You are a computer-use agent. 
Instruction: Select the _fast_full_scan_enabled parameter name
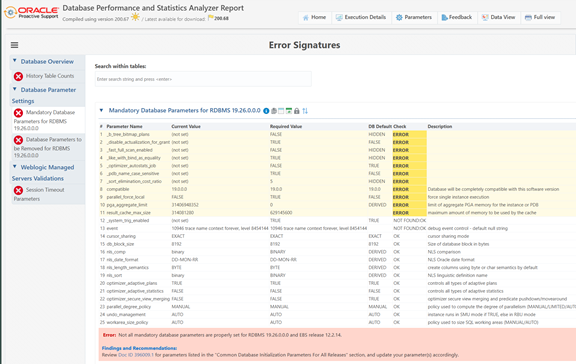coord(129,150)
